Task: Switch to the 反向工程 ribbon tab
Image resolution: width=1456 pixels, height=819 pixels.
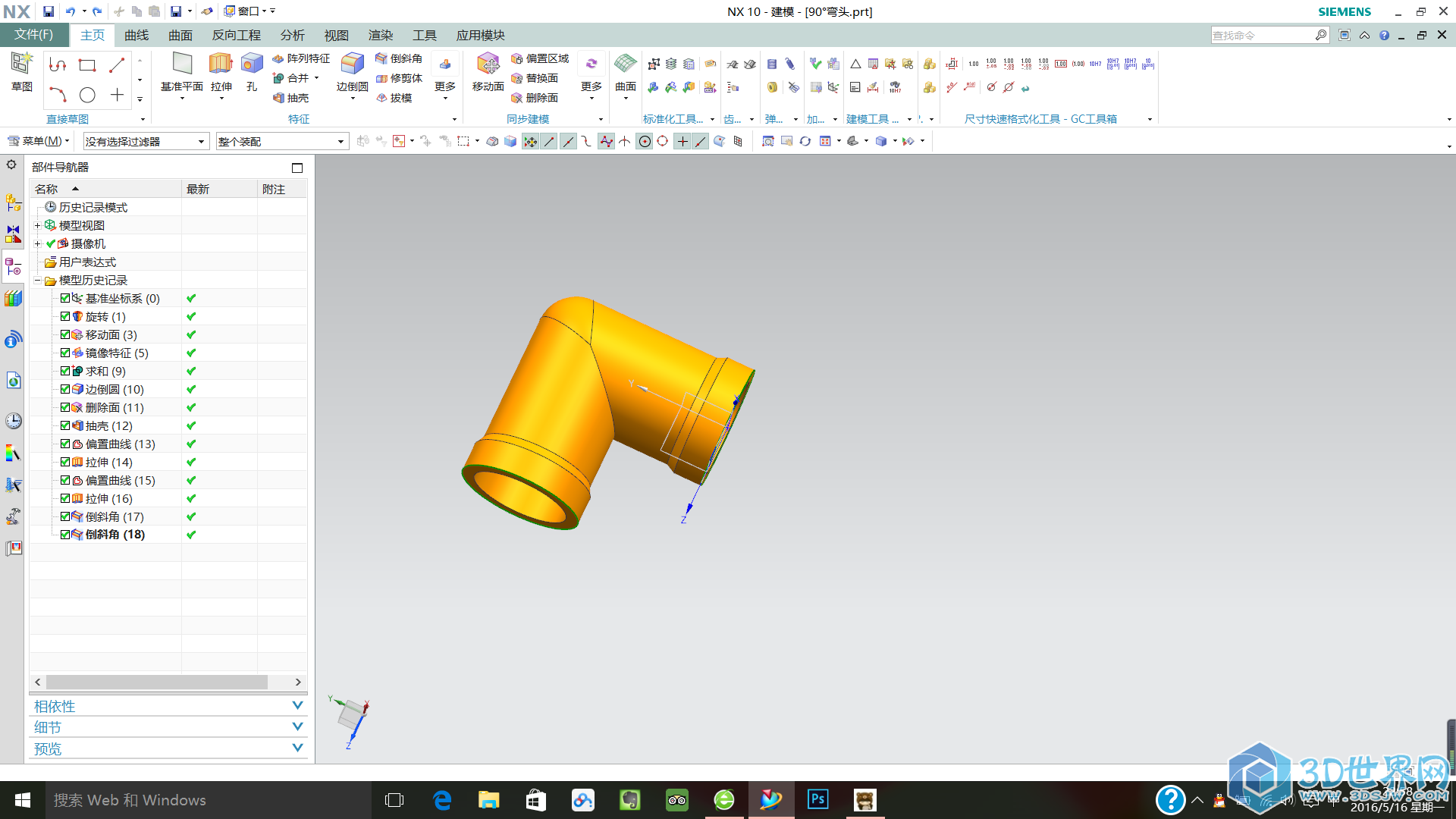Action: pyautogui.click(x=236, y=35)
